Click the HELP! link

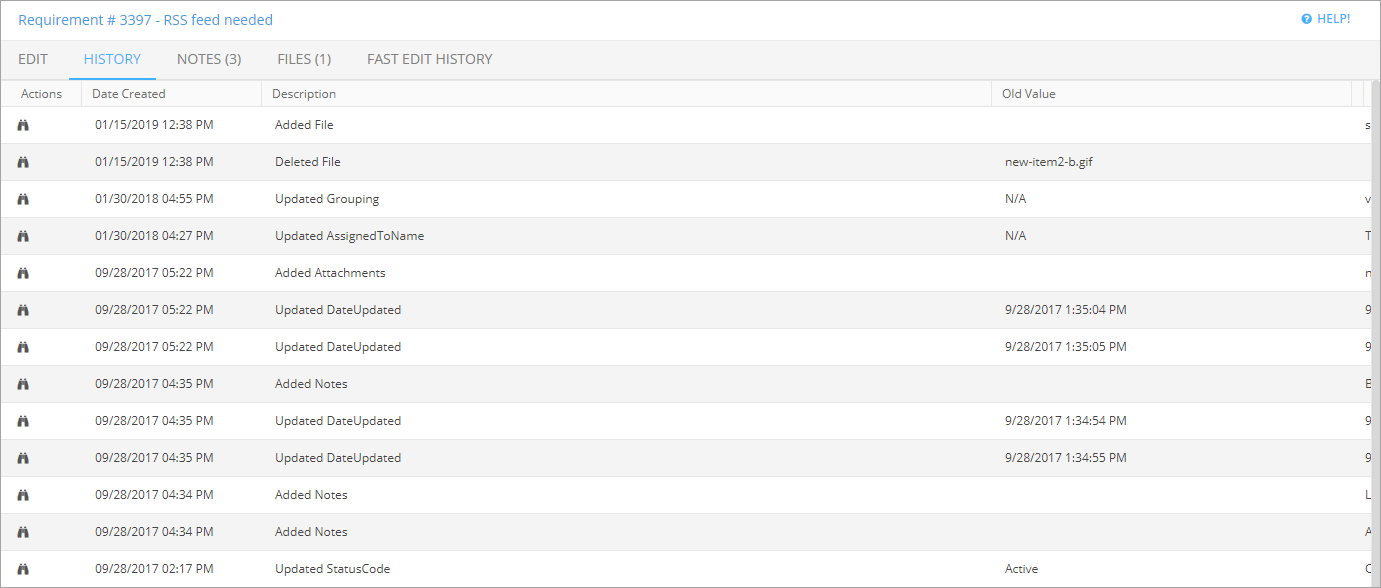click(1333, 19)
